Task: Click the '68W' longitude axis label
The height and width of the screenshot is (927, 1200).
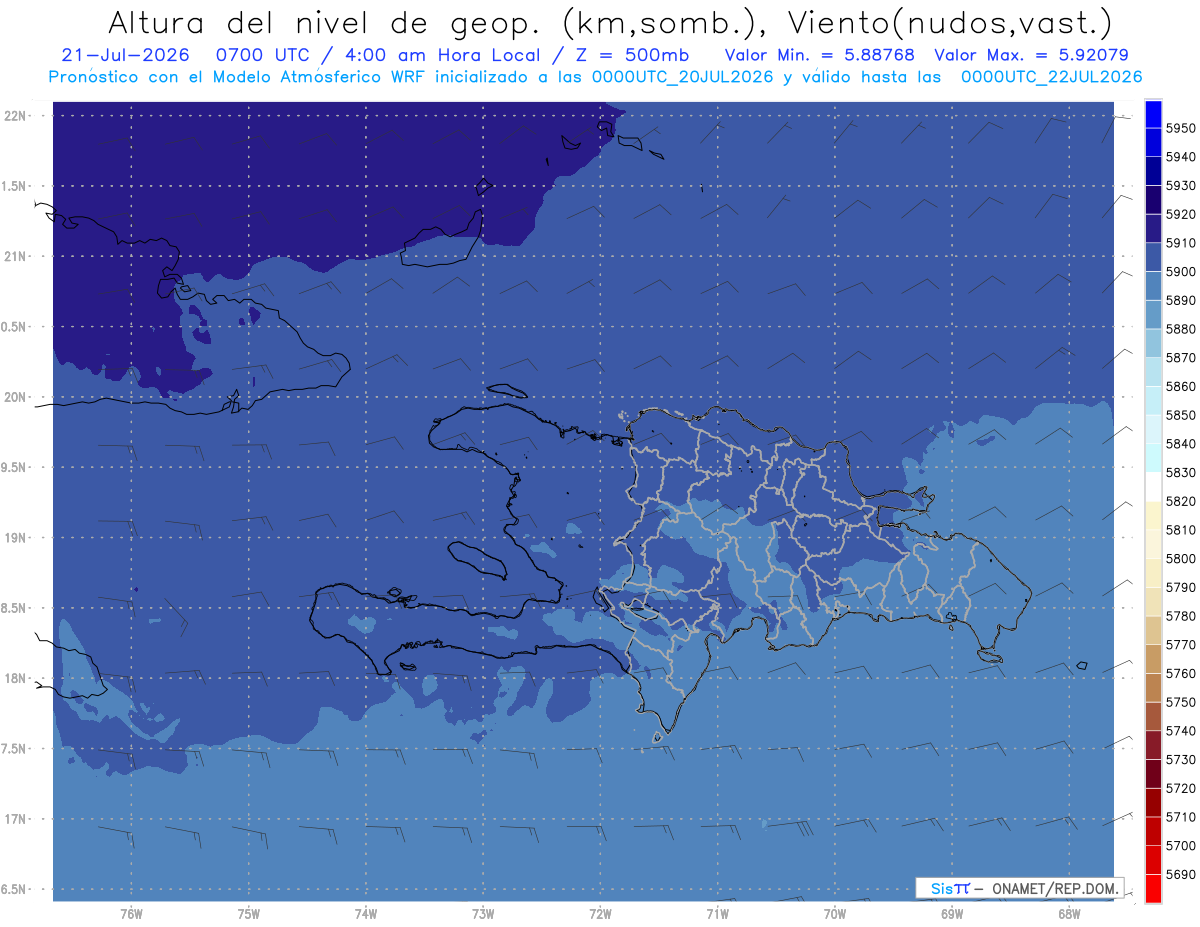Action: (1069, 914)
